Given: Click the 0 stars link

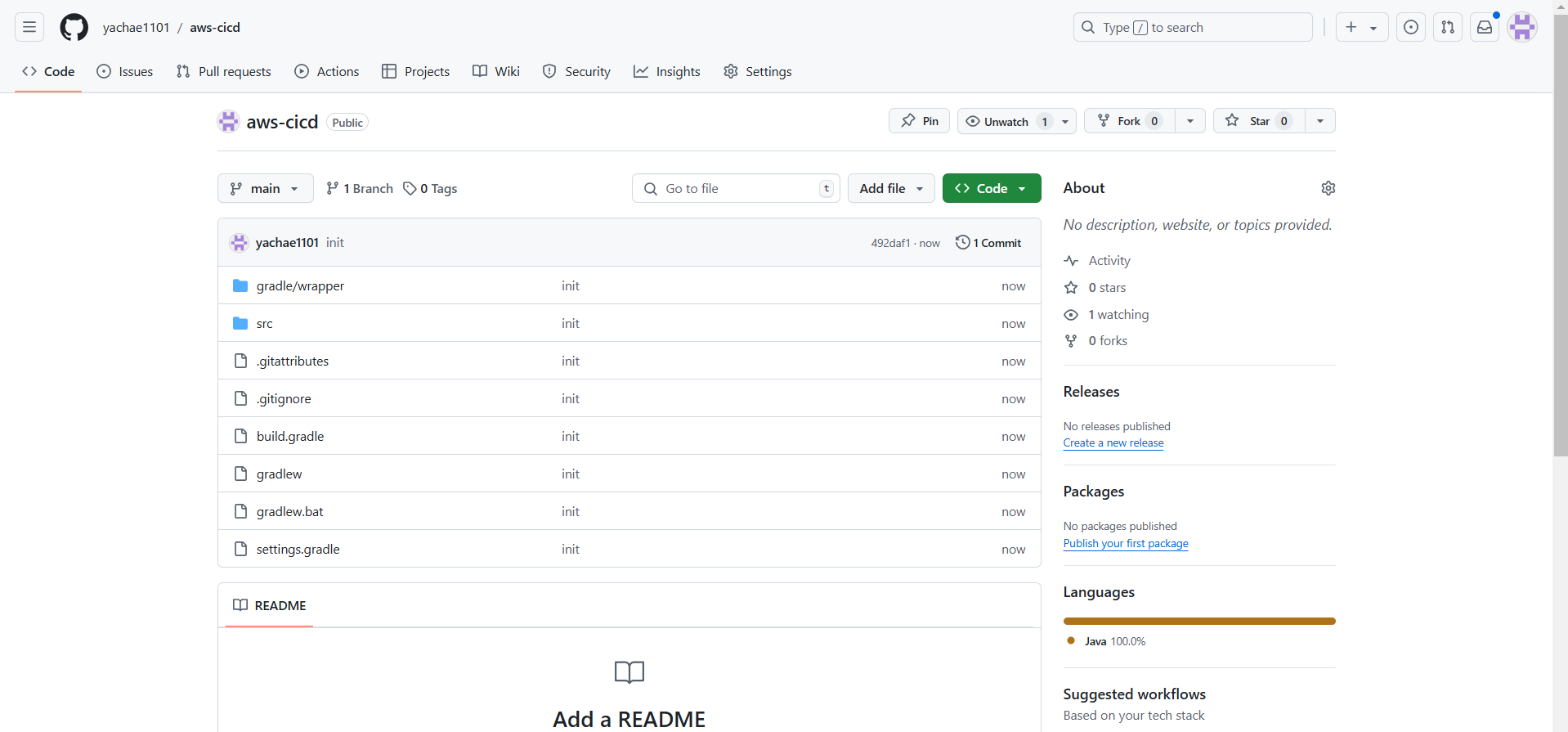Looking at the screenshot, I should coord(1095,287).
